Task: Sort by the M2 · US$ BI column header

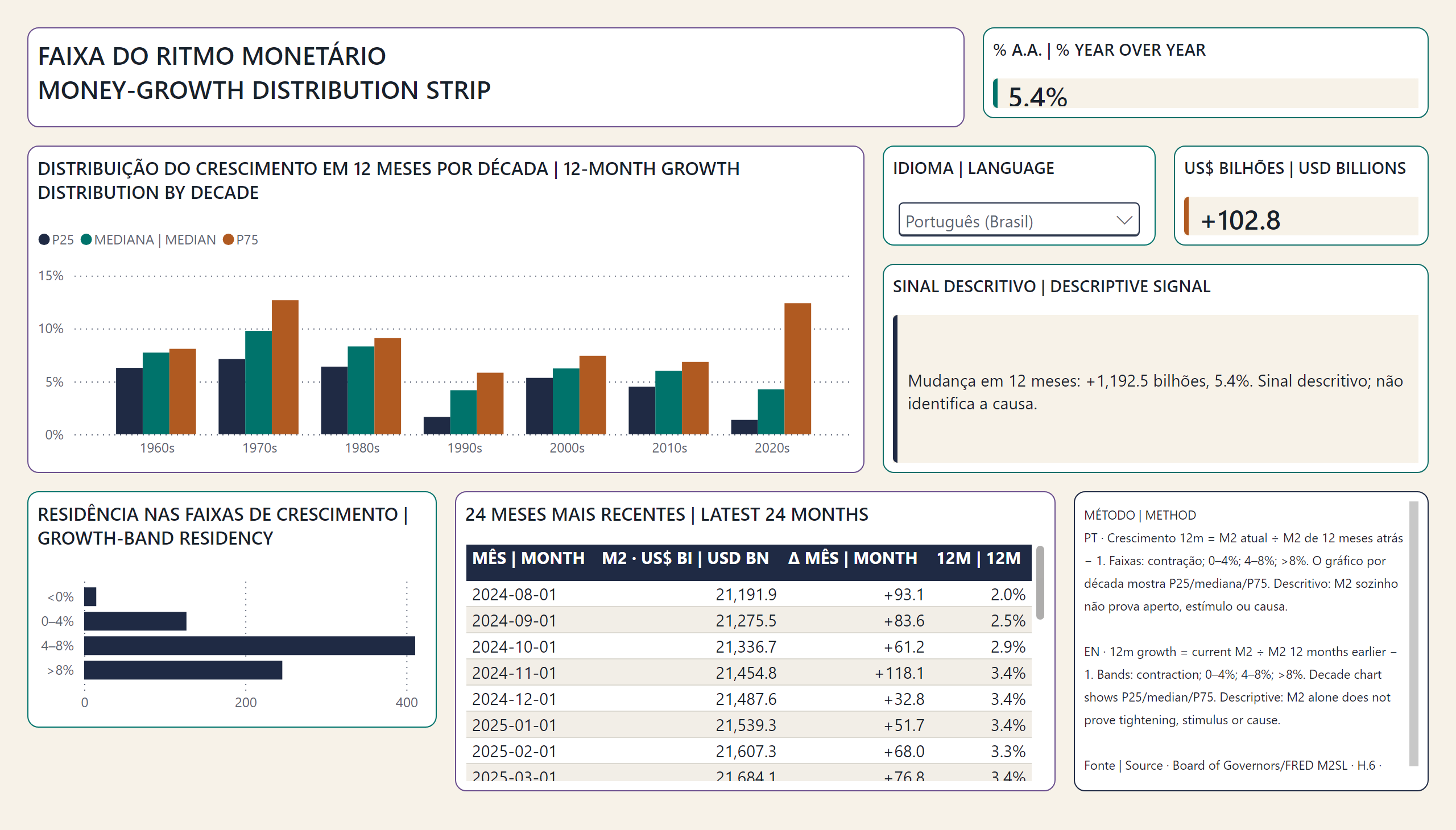Action: coord(685,558)
